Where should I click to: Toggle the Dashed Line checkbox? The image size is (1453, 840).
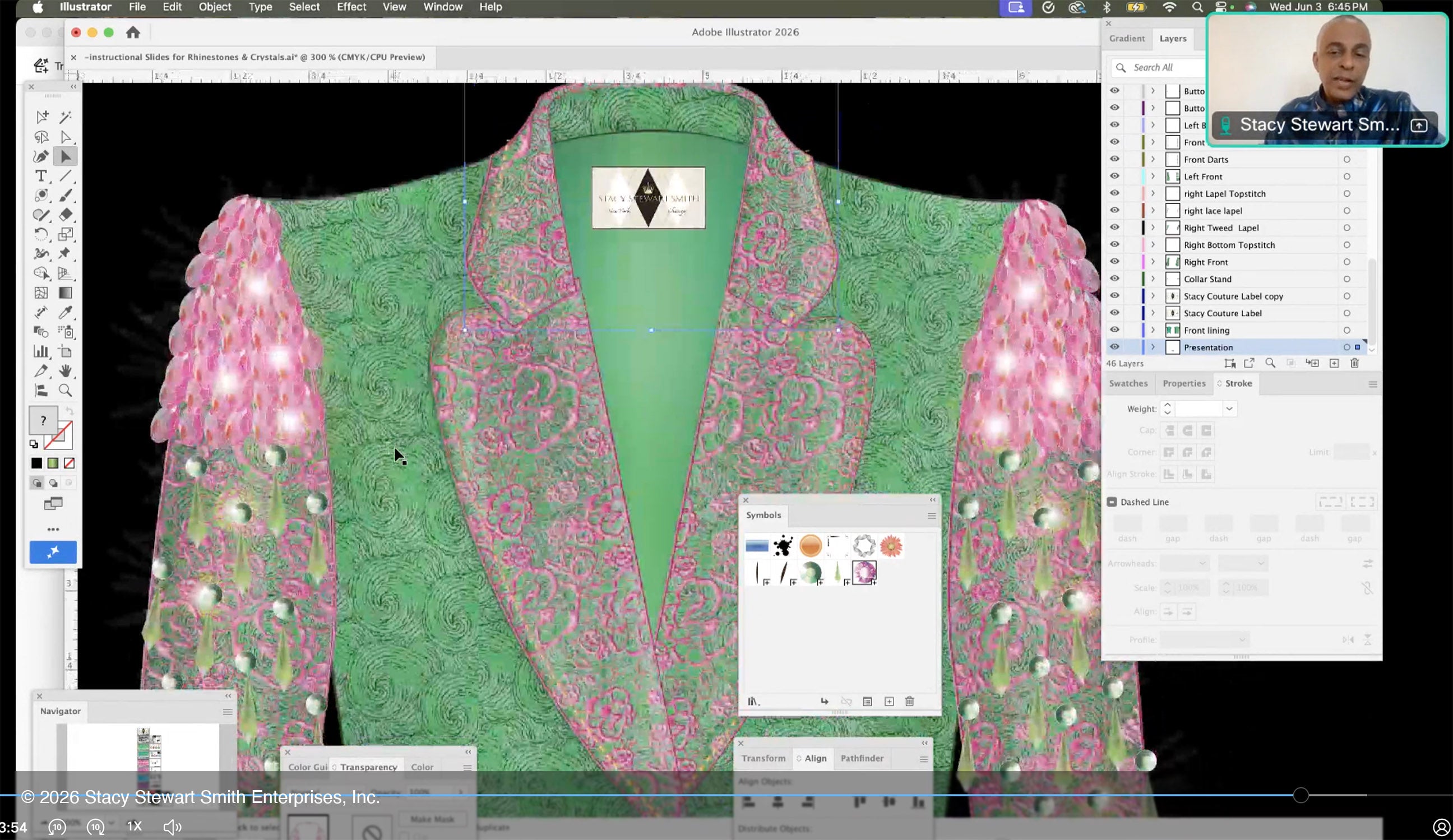1112,502
